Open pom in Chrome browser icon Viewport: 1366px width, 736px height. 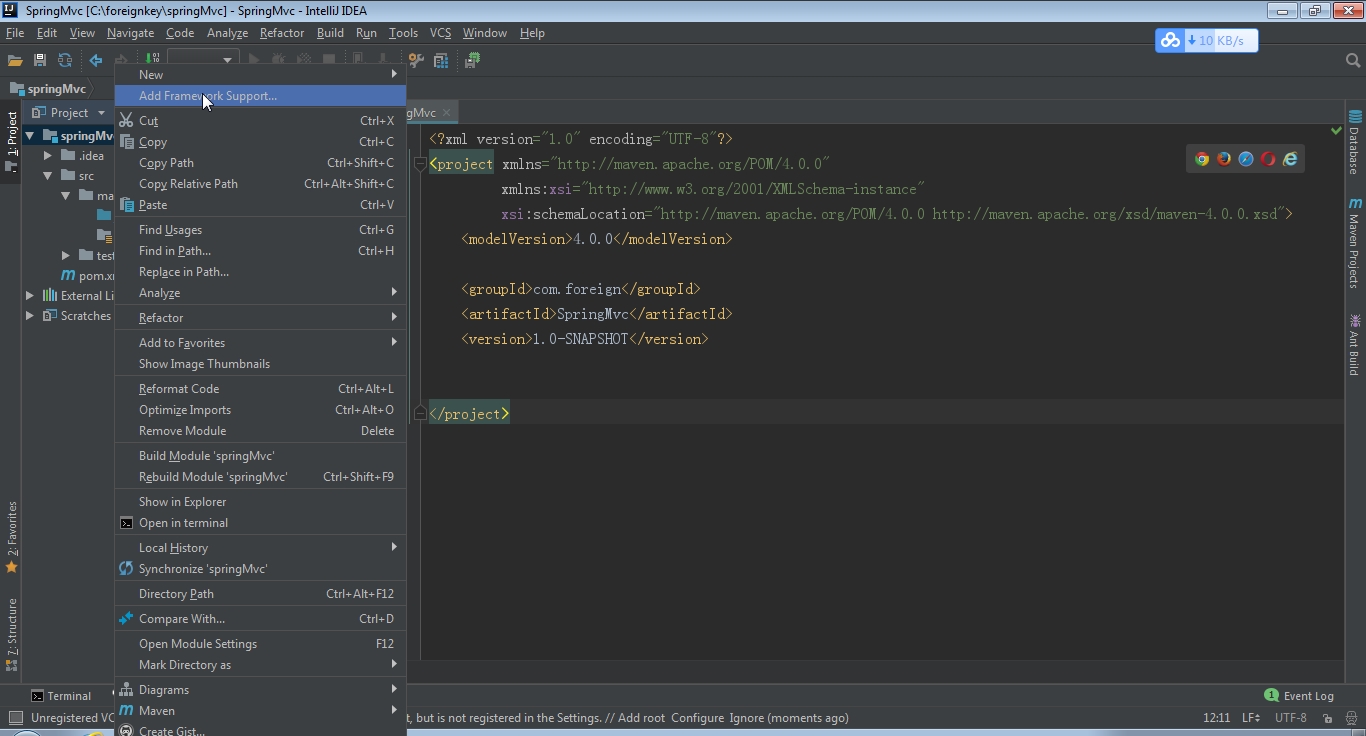coord(1202,159)
